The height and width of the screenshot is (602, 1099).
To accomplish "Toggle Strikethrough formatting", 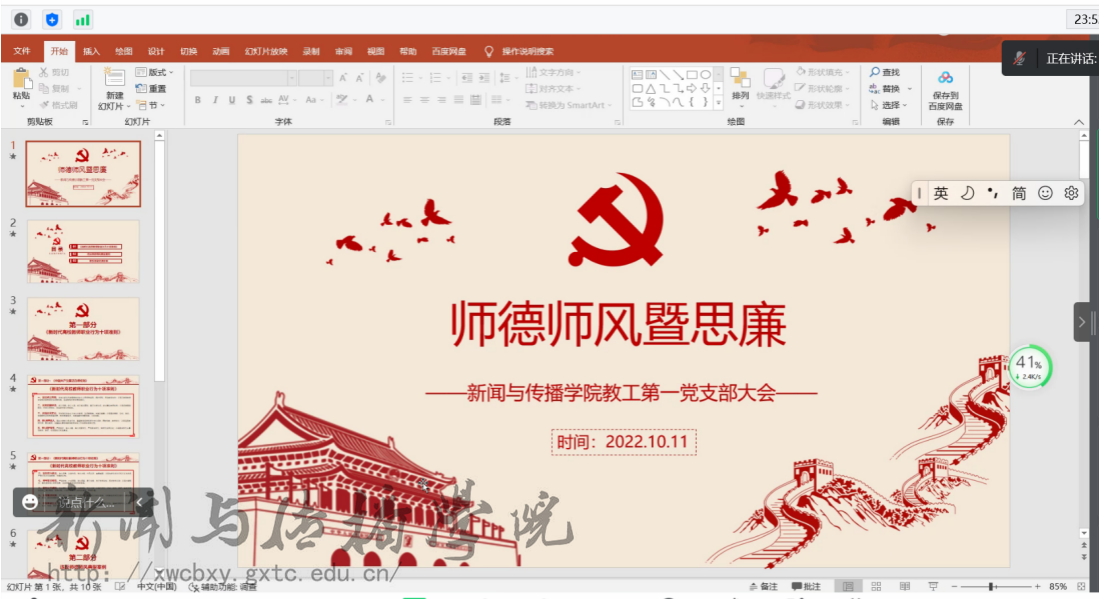I will [266, 100].
